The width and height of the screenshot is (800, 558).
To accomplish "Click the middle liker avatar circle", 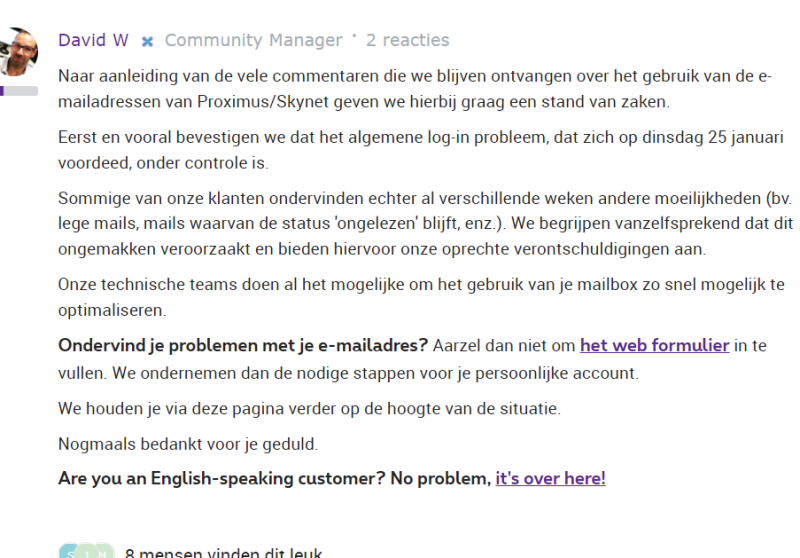I will coord(87,551).
